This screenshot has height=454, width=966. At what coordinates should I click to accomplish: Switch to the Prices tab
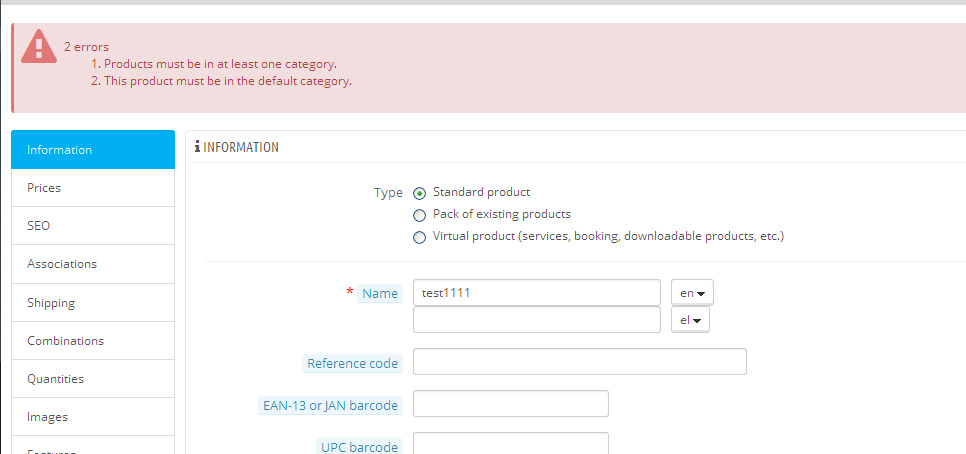(x=93, y=188)
